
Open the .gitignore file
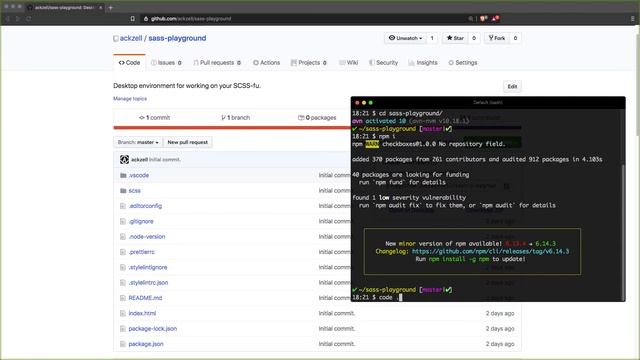coord(141,221)
